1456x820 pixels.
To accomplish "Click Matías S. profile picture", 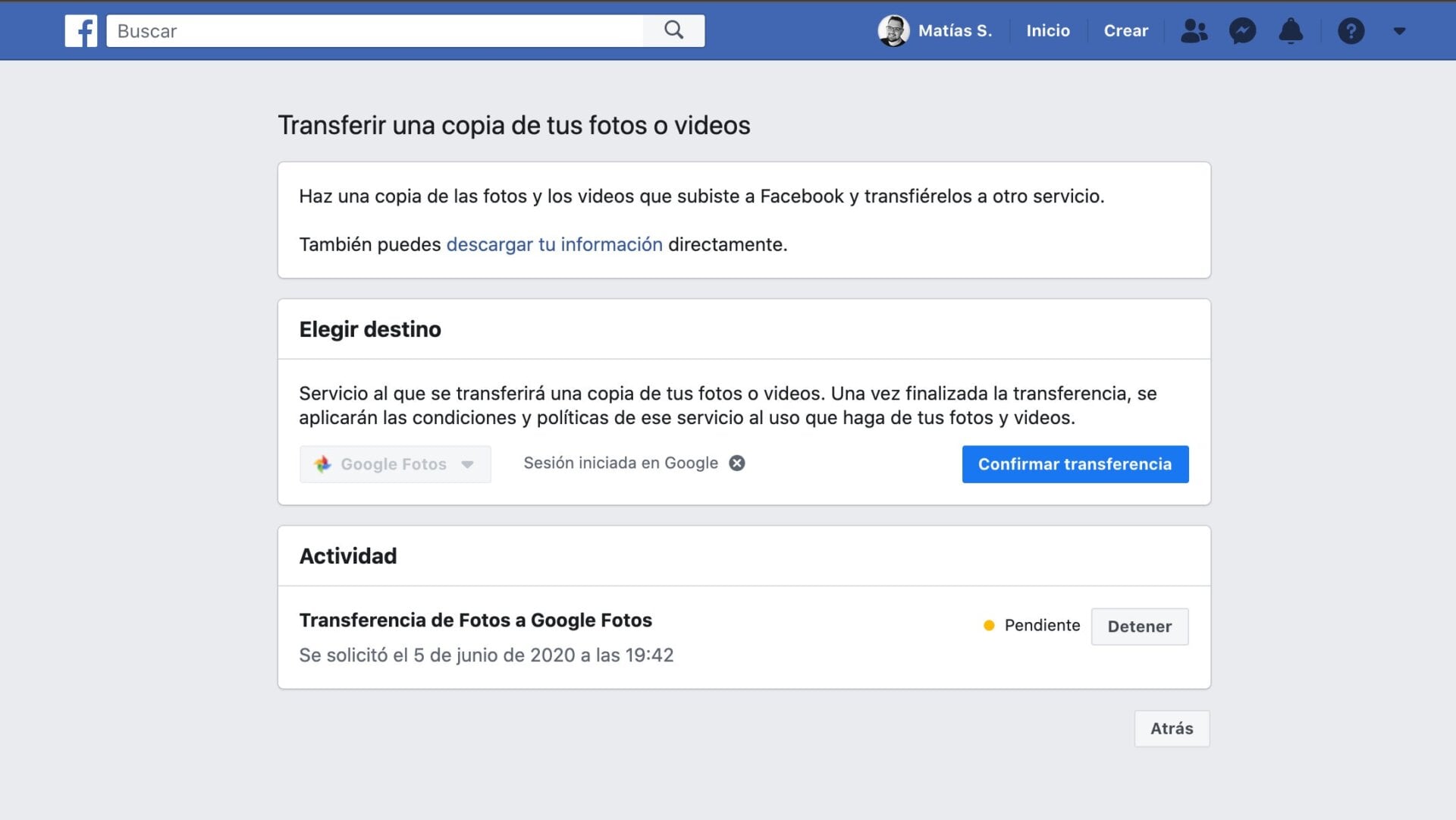I will (x=893, y=31).
